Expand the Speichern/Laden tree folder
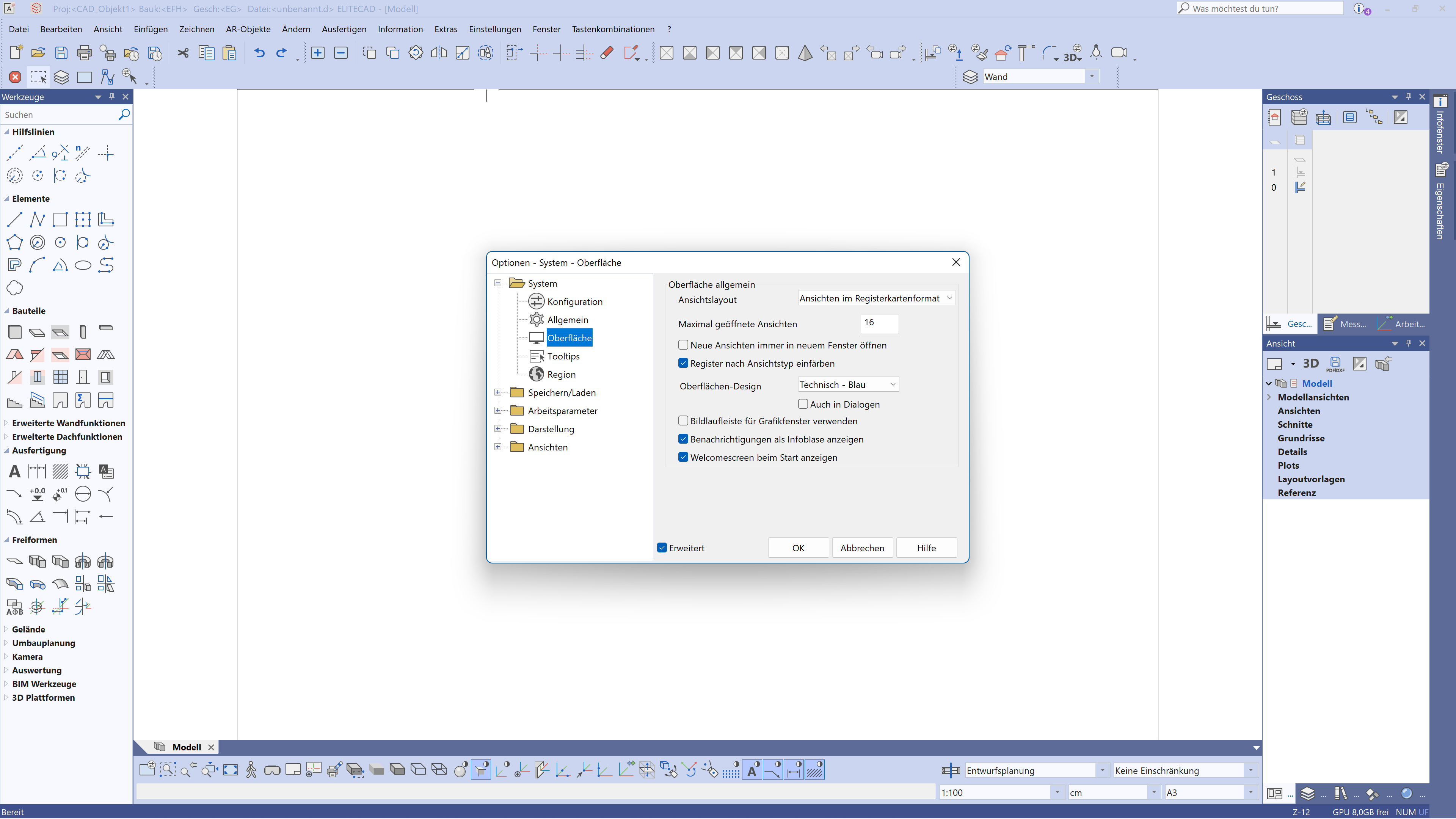The image size is (1456, 819). pos(498,392)
